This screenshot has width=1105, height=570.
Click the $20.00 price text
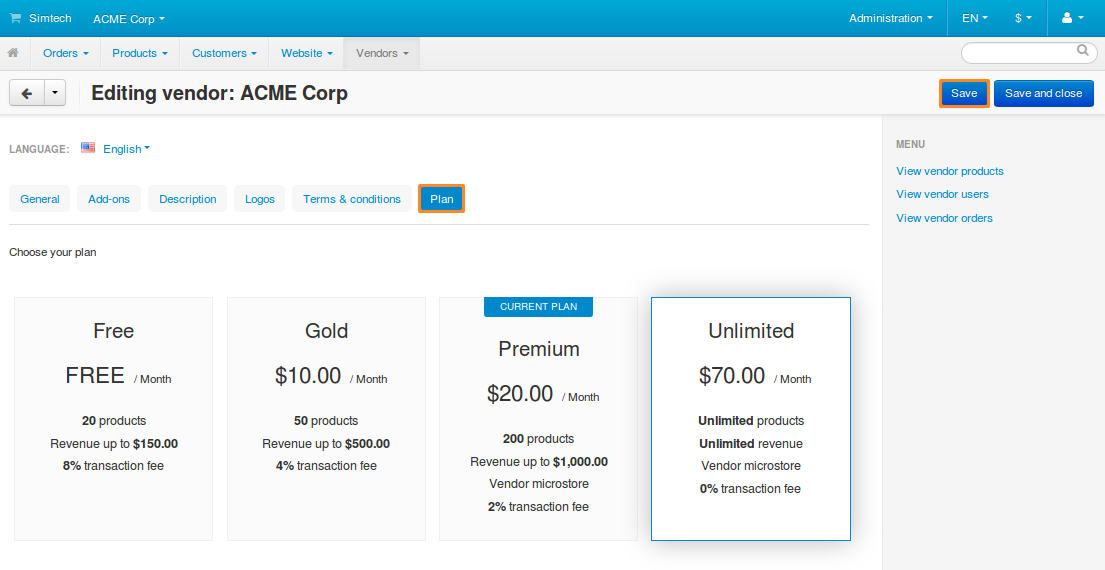pyautogui.click(x=520, y=394)
